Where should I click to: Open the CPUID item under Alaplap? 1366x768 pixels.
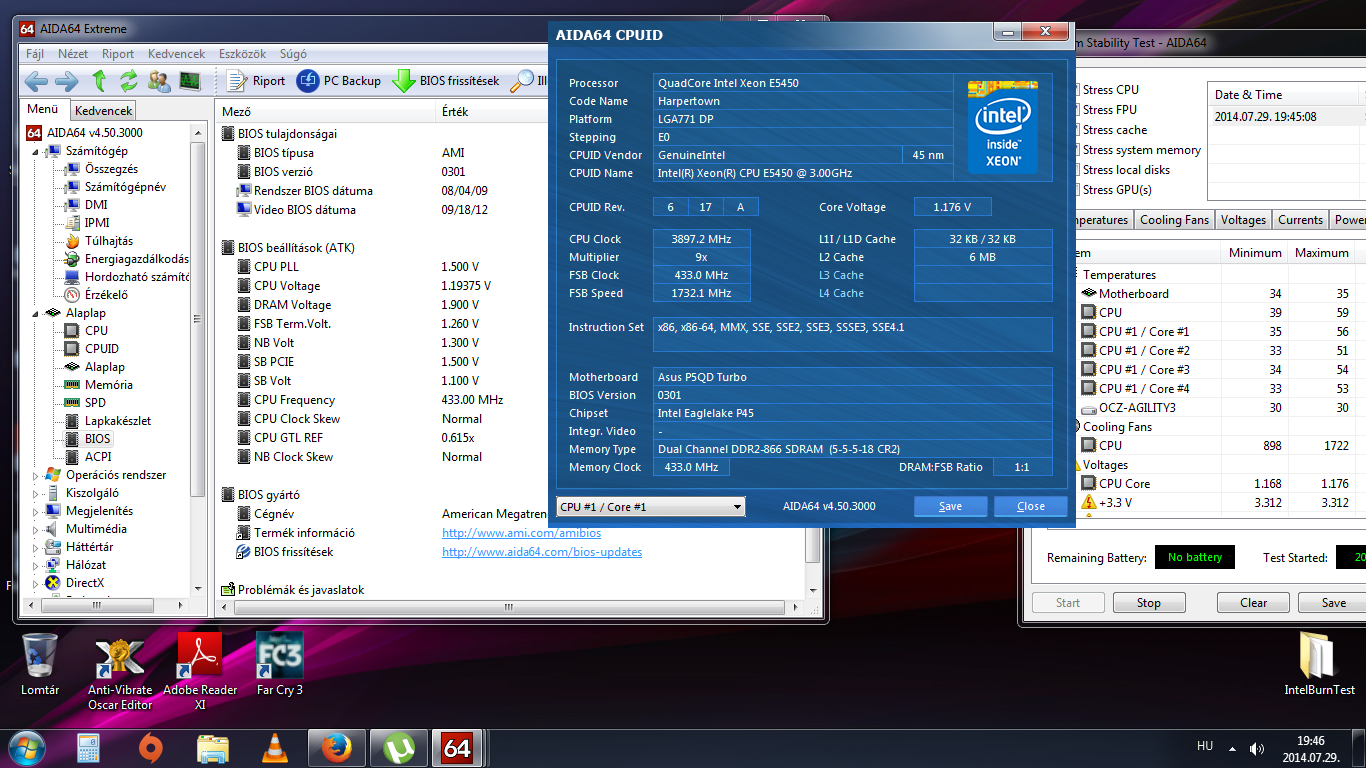[101, 349]
